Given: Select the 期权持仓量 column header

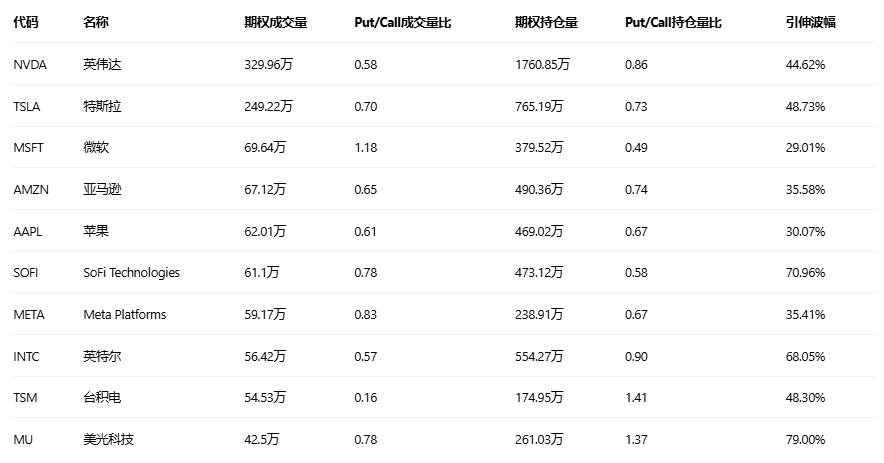Looking at the screenshot, I should [546, 22].
